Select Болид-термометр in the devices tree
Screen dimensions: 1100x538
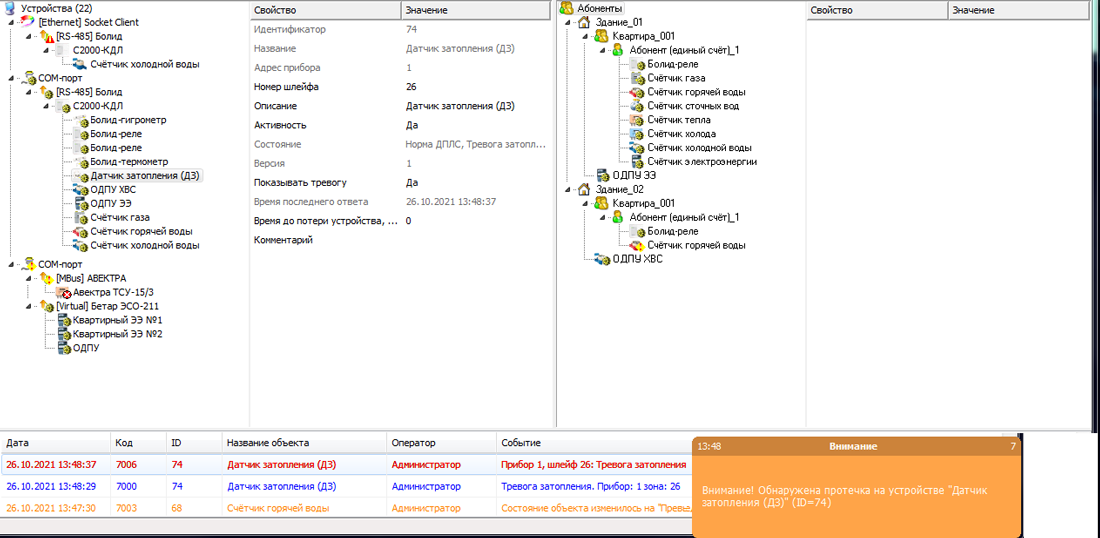click(128, 162)
